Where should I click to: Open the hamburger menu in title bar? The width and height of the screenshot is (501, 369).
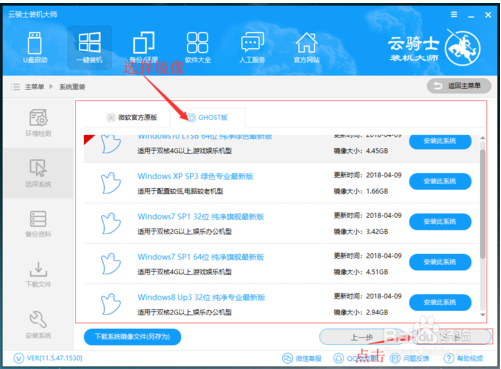(x=454, y=15)
